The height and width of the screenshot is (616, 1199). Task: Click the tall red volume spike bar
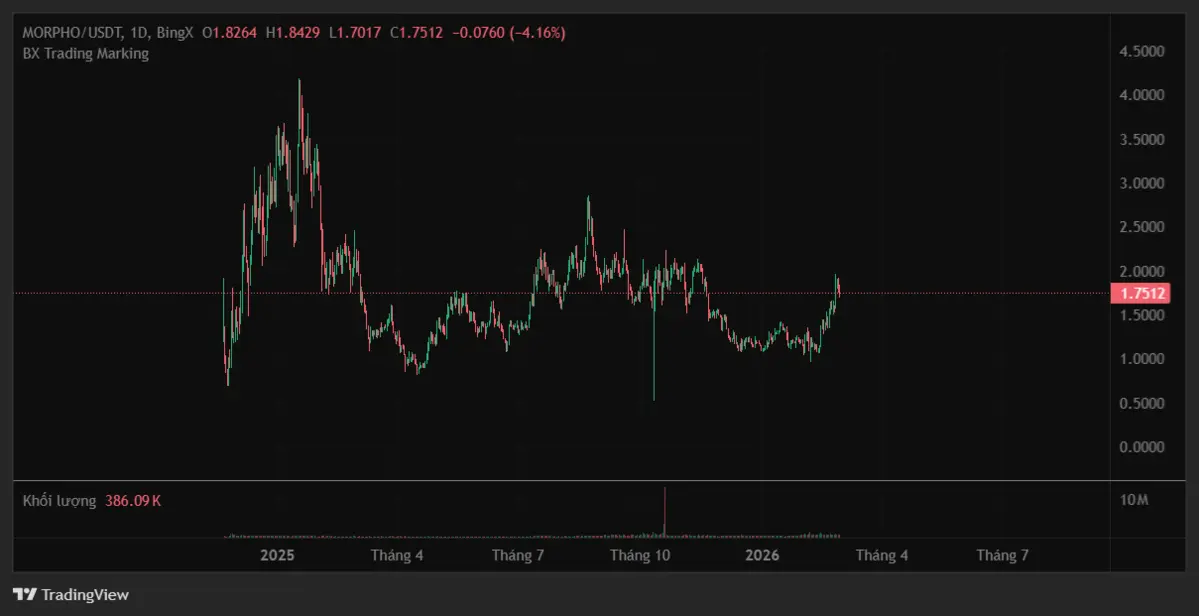(x=664, y=512)
